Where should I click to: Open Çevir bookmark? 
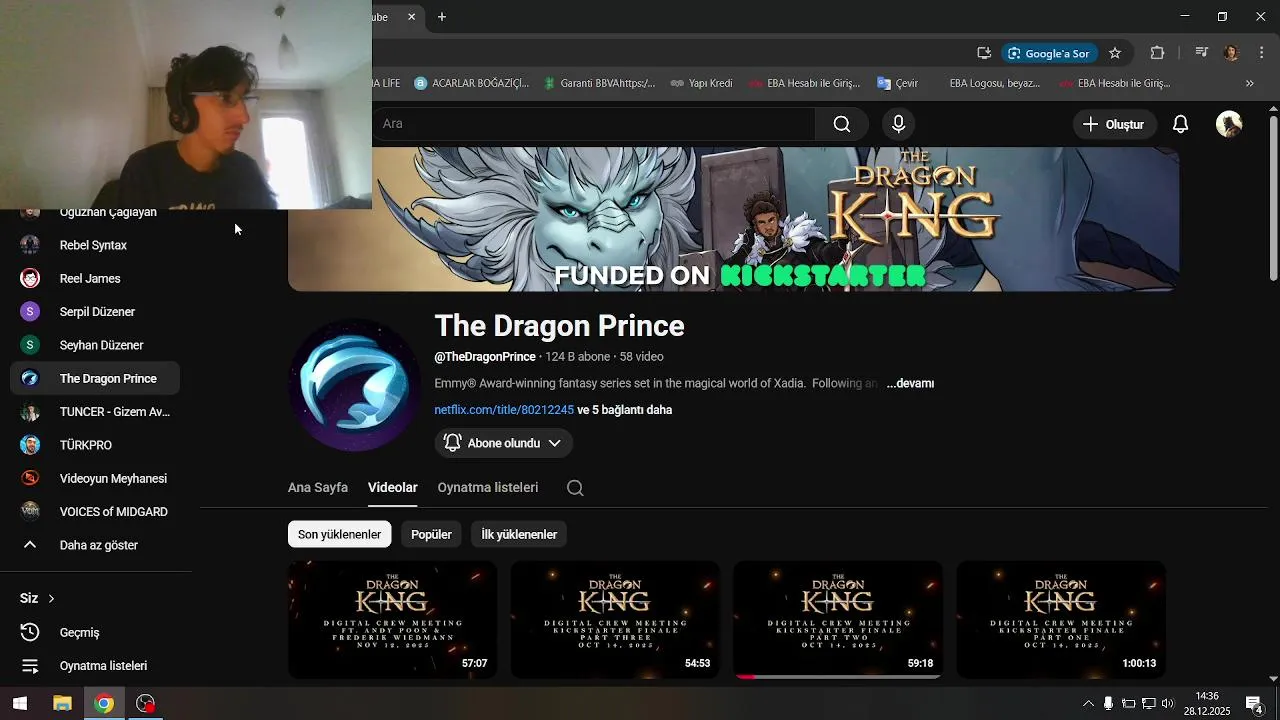[897, 83]
